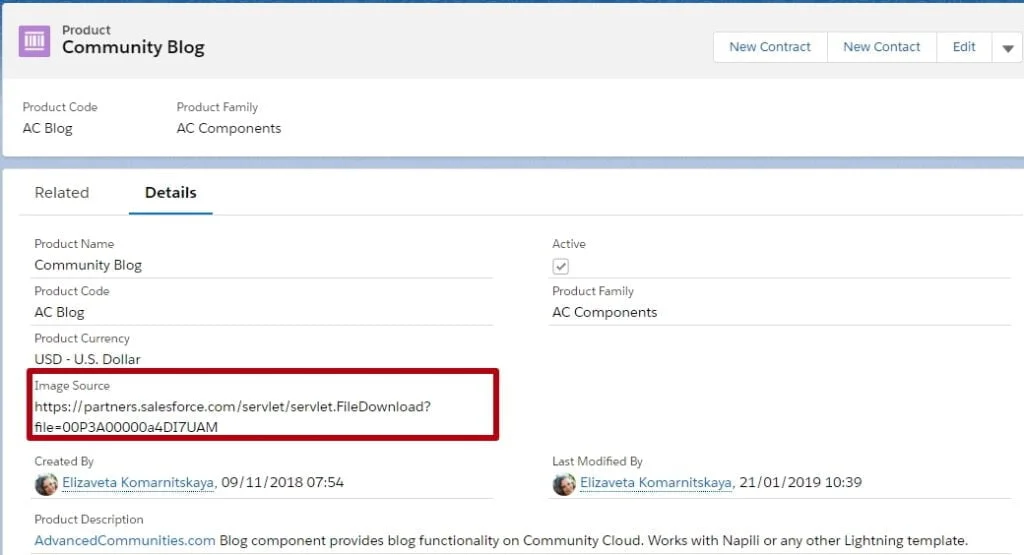Click the Image Source field label
Viewport: 1024px width, 555px height.
point(72,386)
